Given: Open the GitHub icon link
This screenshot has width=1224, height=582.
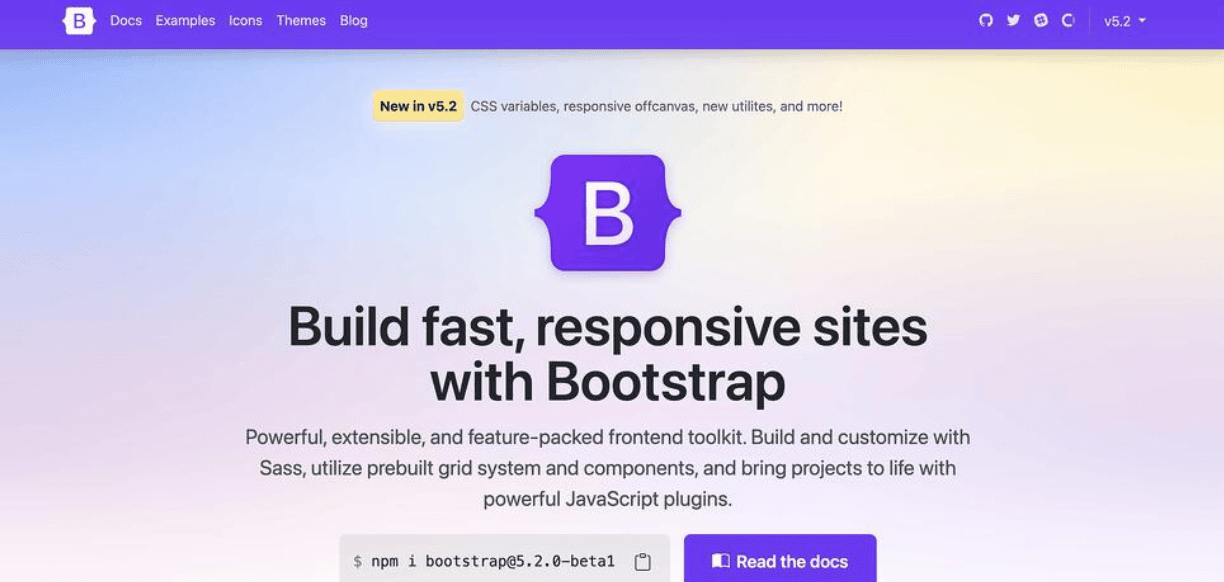Looking at the screenshot, I should pos(986,20).
